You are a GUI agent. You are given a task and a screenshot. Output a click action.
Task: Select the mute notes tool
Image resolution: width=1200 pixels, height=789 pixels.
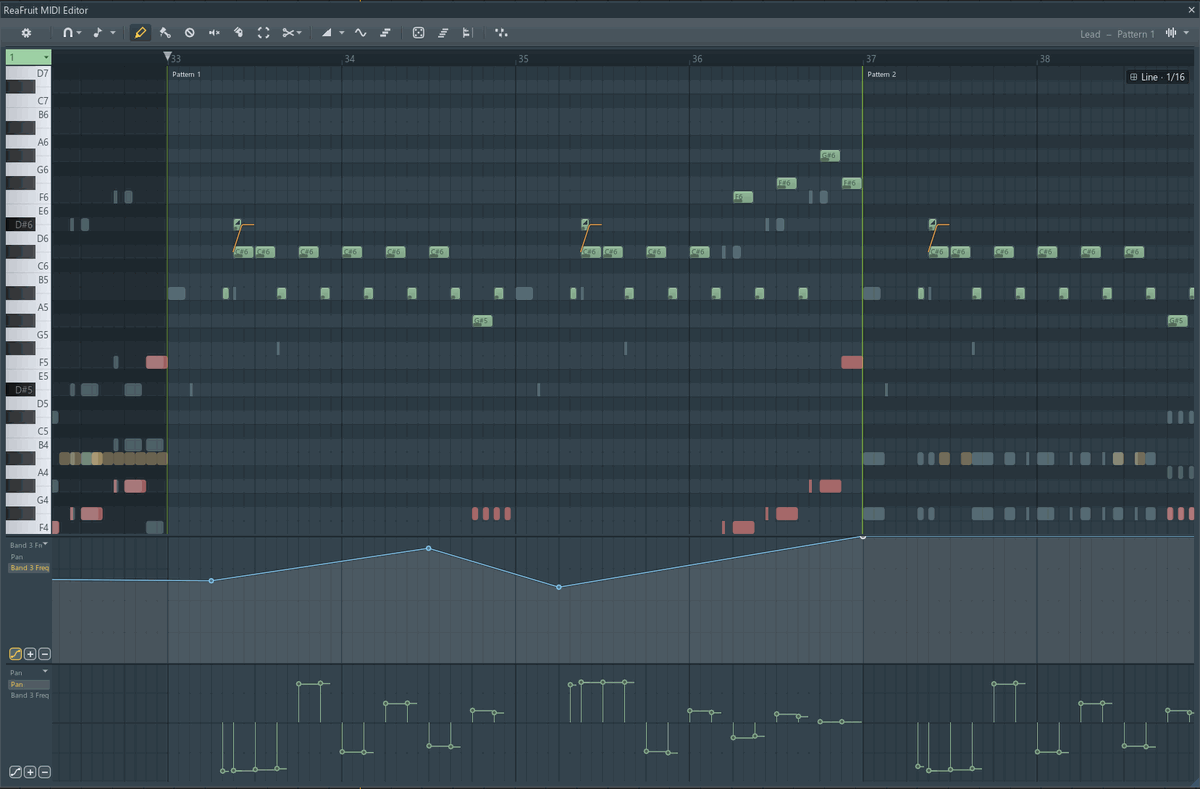214,33
